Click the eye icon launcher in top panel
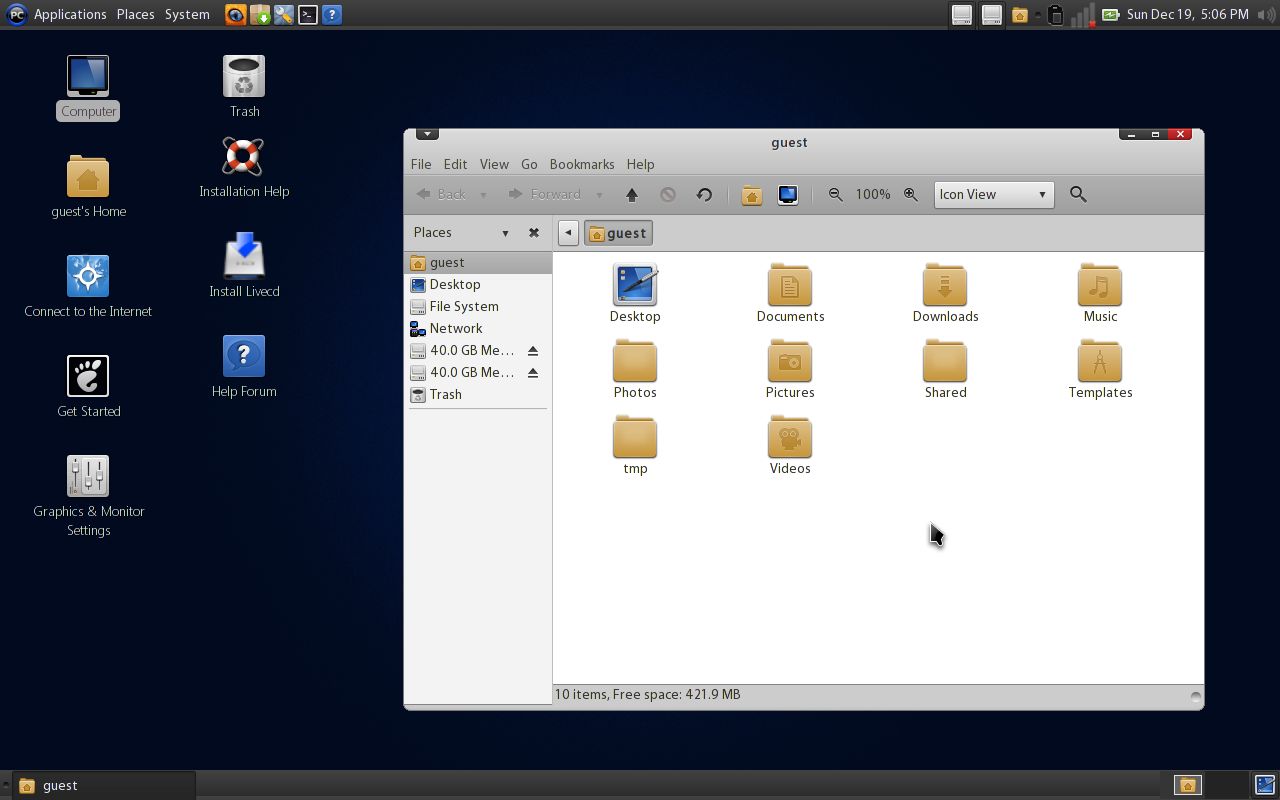 236,14
